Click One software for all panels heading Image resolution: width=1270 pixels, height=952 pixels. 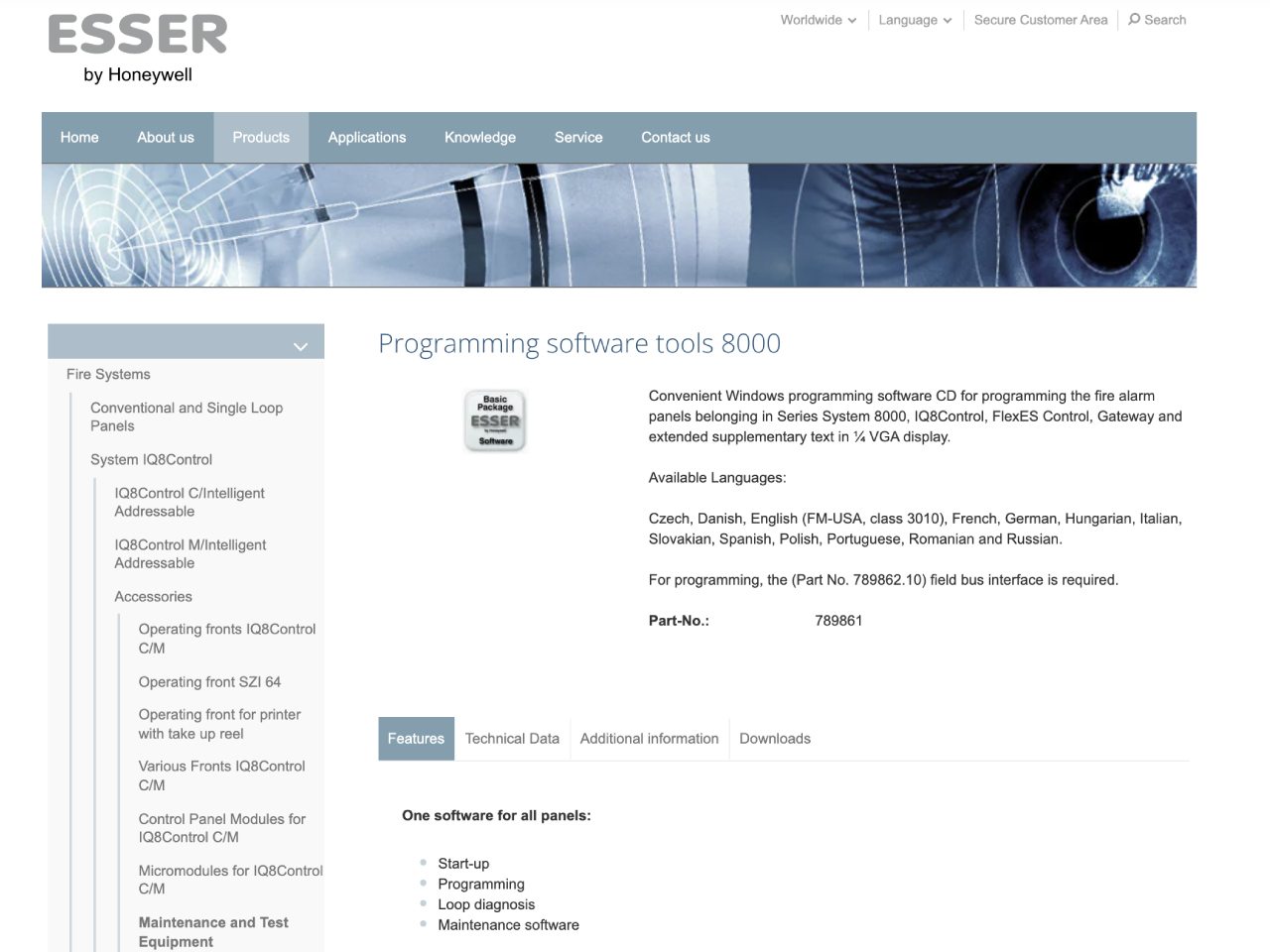496,815
